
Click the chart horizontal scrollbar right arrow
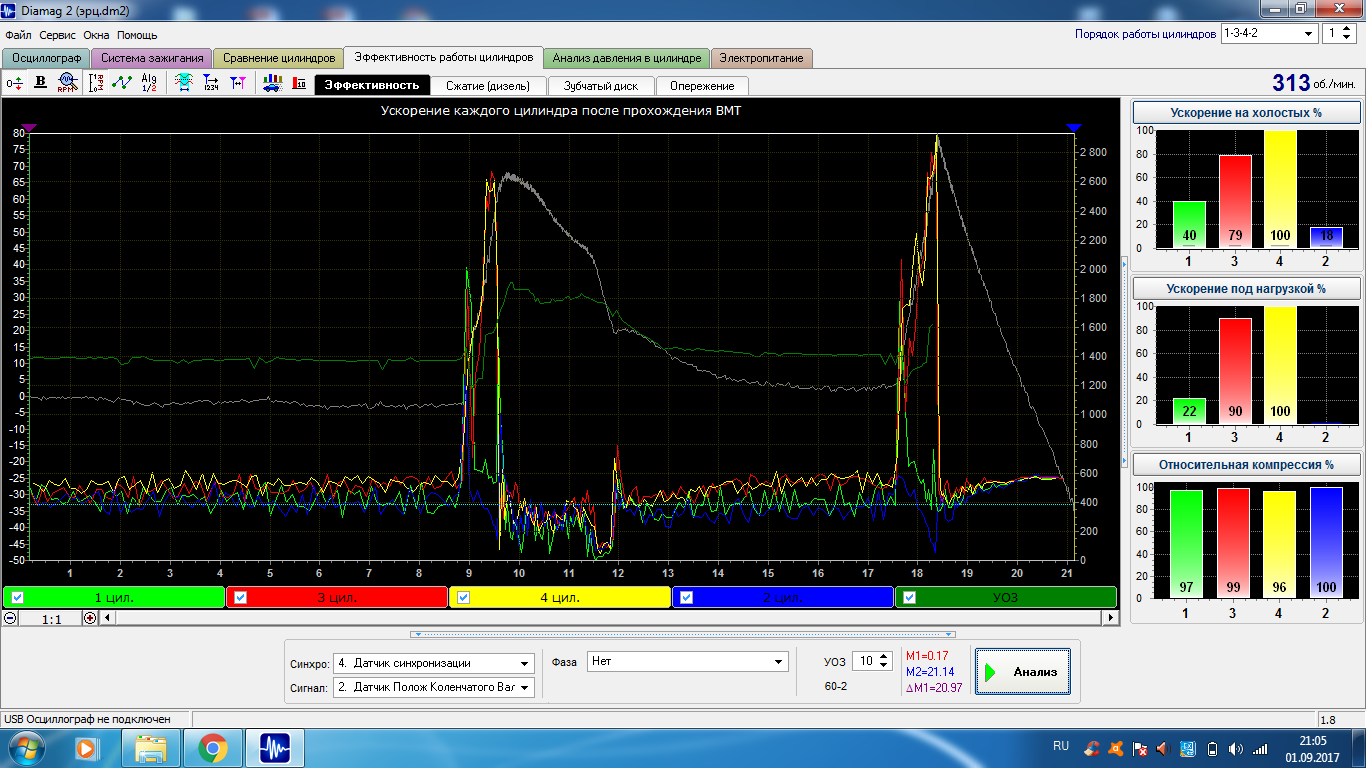click(x=1110, y=618)
